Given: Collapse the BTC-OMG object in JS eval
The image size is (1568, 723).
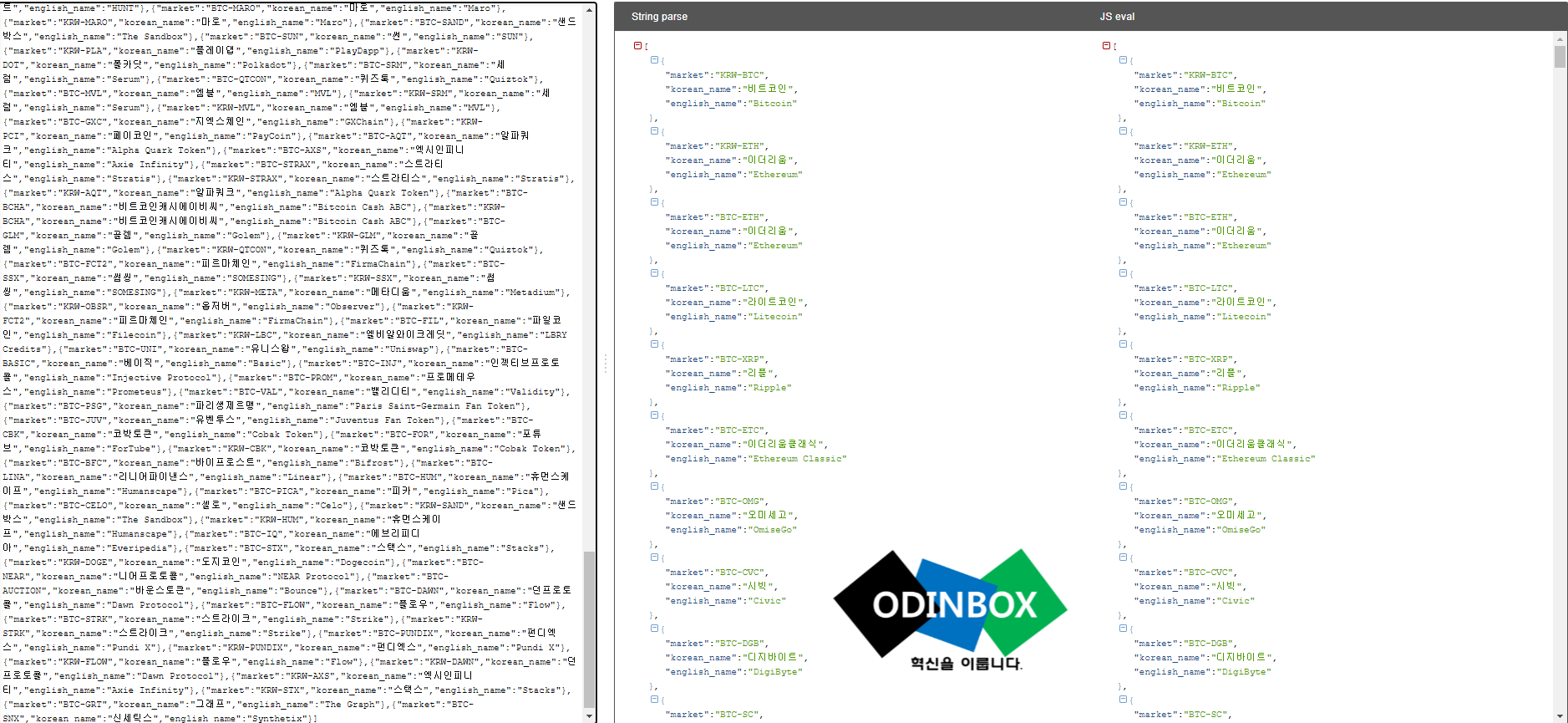Looking at the screenshot, I should coord(1123,486).
